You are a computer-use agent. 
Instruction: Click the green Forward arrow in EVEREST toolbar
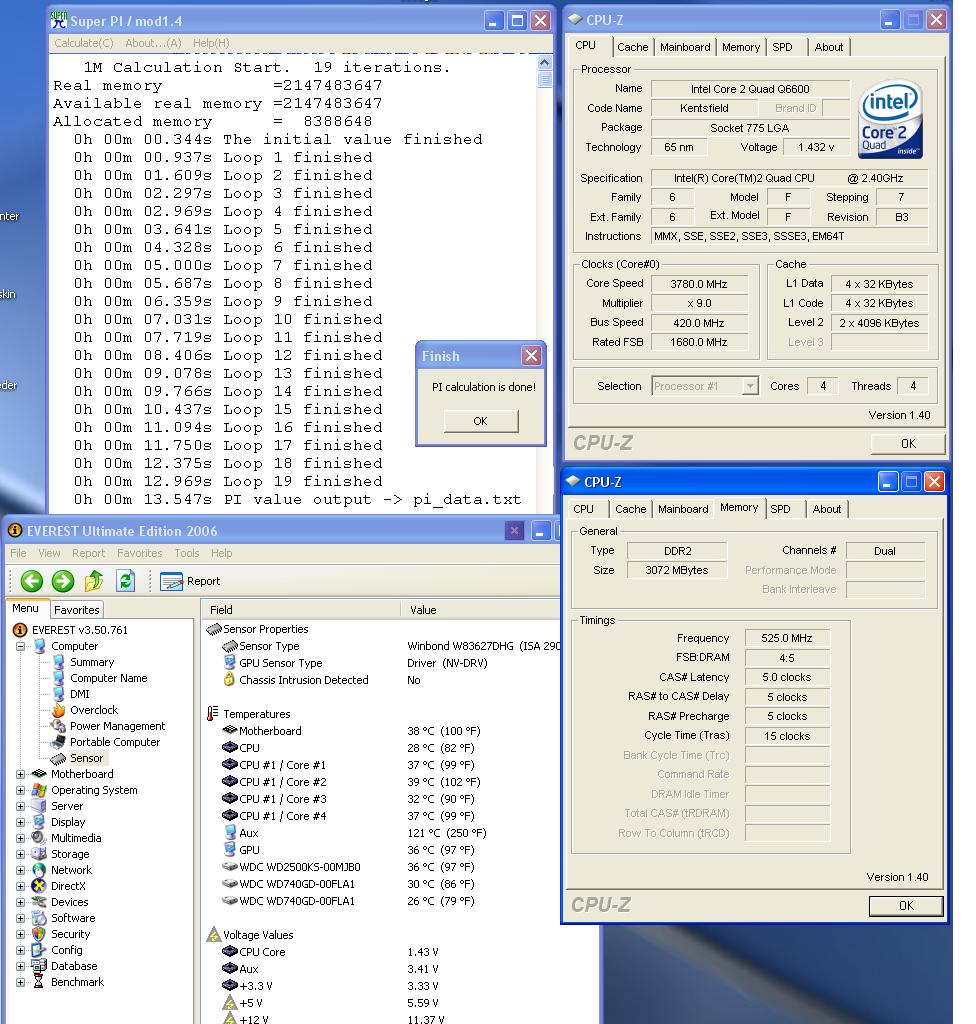click(x=63, y=581)
